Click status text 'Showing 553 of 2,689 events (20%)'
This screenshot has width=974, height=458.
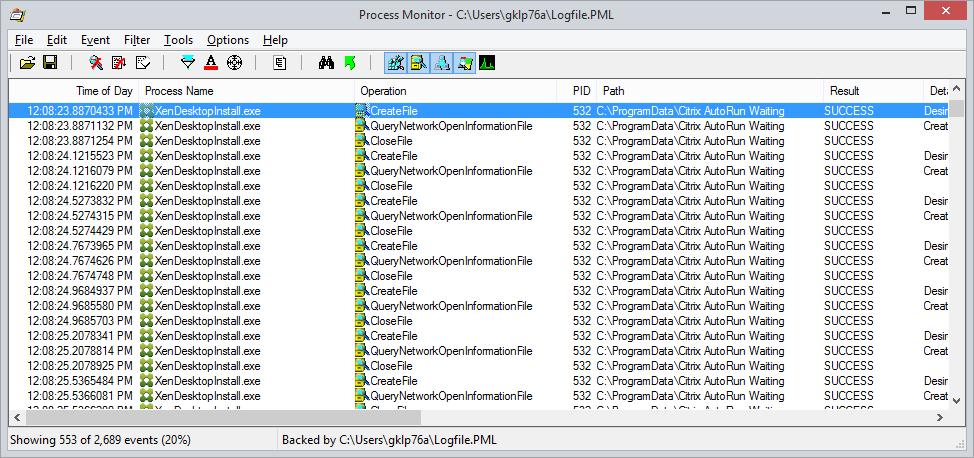coord(101,440)
